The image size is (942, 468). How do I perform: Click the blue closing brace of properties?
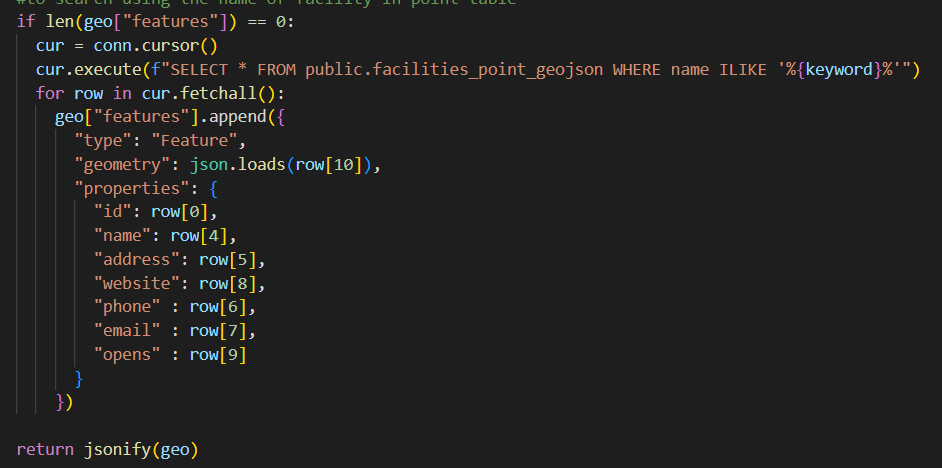[79, 378]
